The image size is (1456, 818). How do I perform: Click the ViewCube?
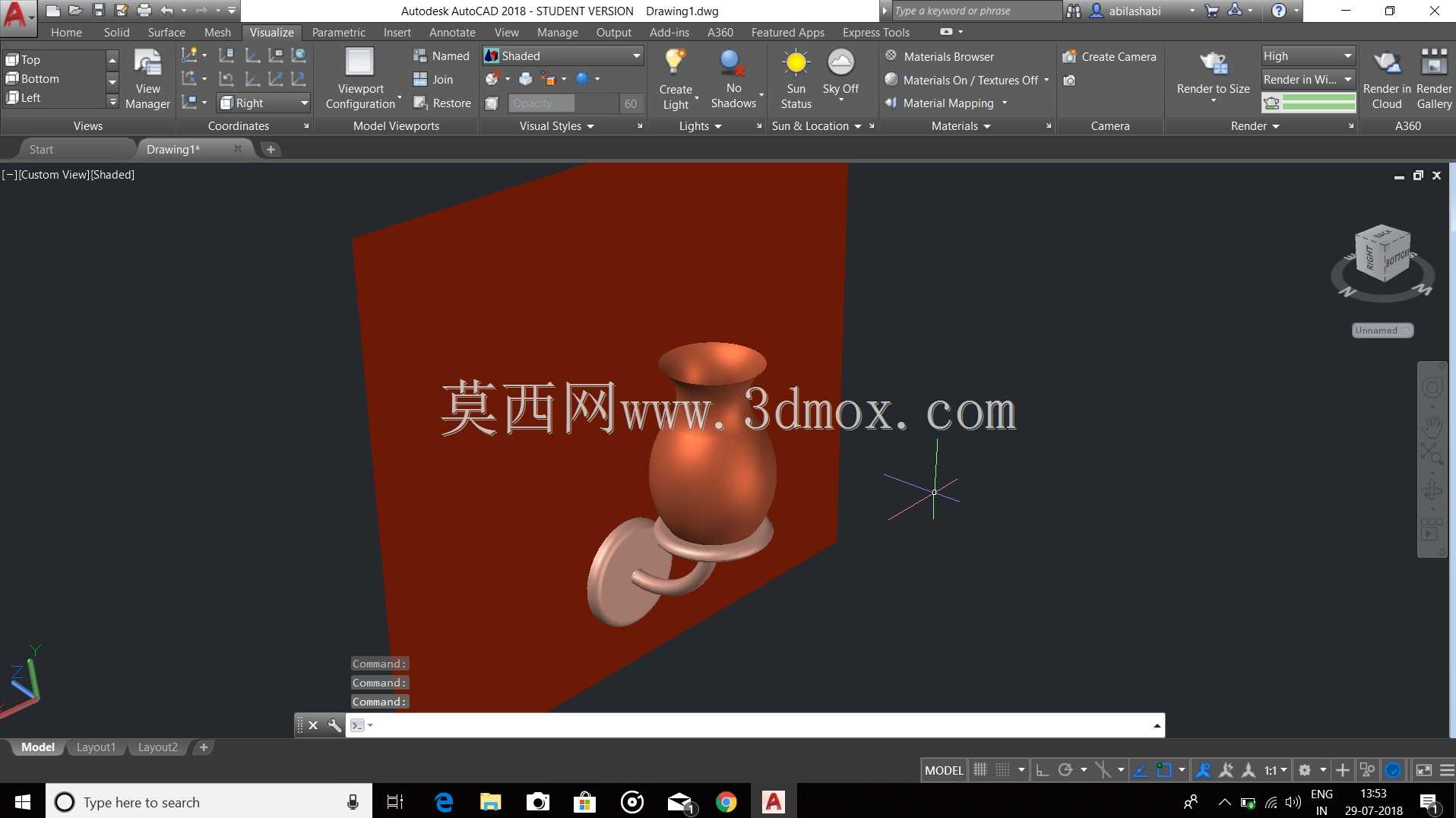[x=1382, y=255]
